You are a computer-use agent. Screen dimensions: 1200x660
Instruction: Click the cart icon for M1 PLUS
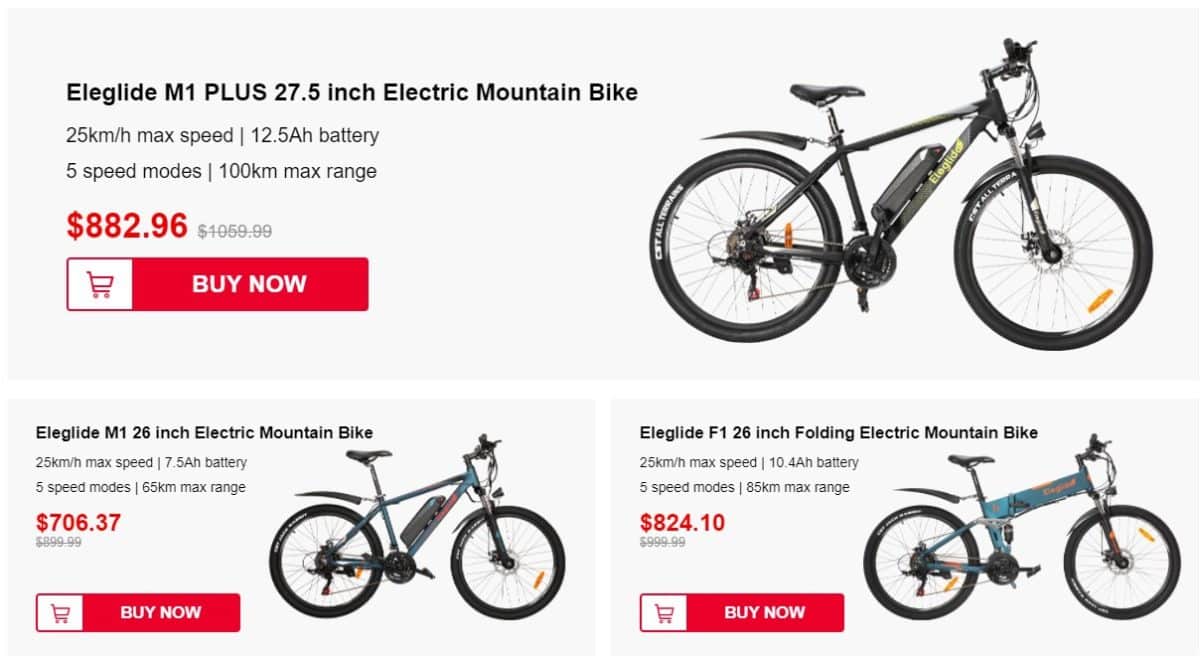100,284
